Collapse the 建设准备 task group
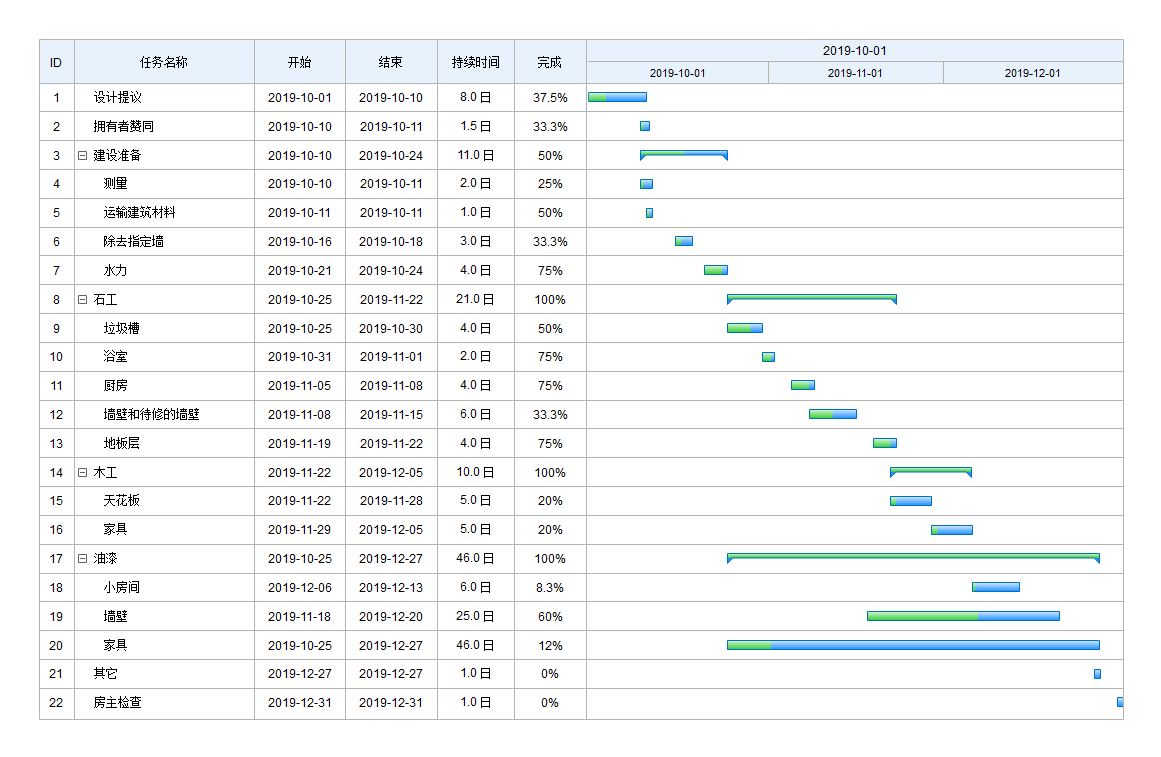1161x757 pixels. click(83, 156)
